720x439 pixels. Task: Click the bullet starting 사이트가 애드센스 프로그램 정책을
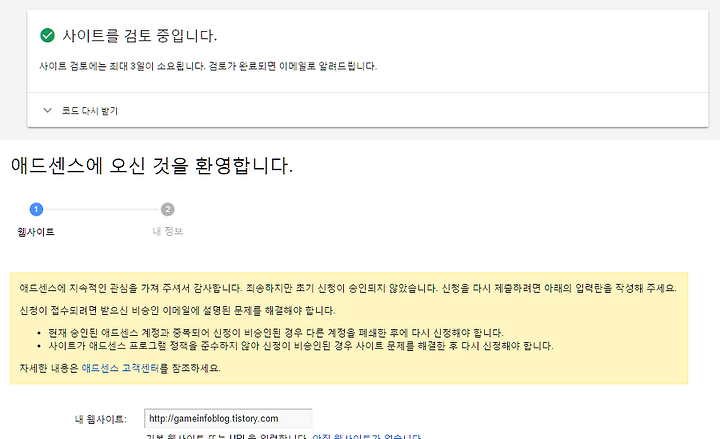[x=301, y=345]
